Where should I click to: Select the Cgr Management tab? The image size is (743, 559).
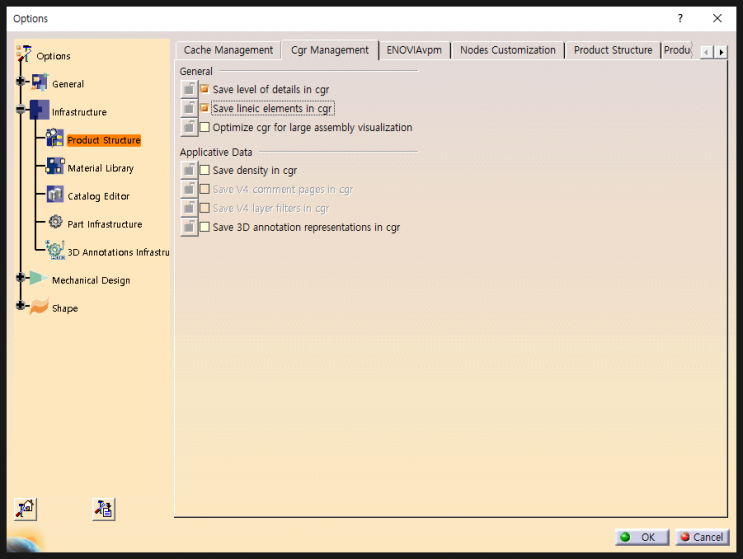pos(330,50)
